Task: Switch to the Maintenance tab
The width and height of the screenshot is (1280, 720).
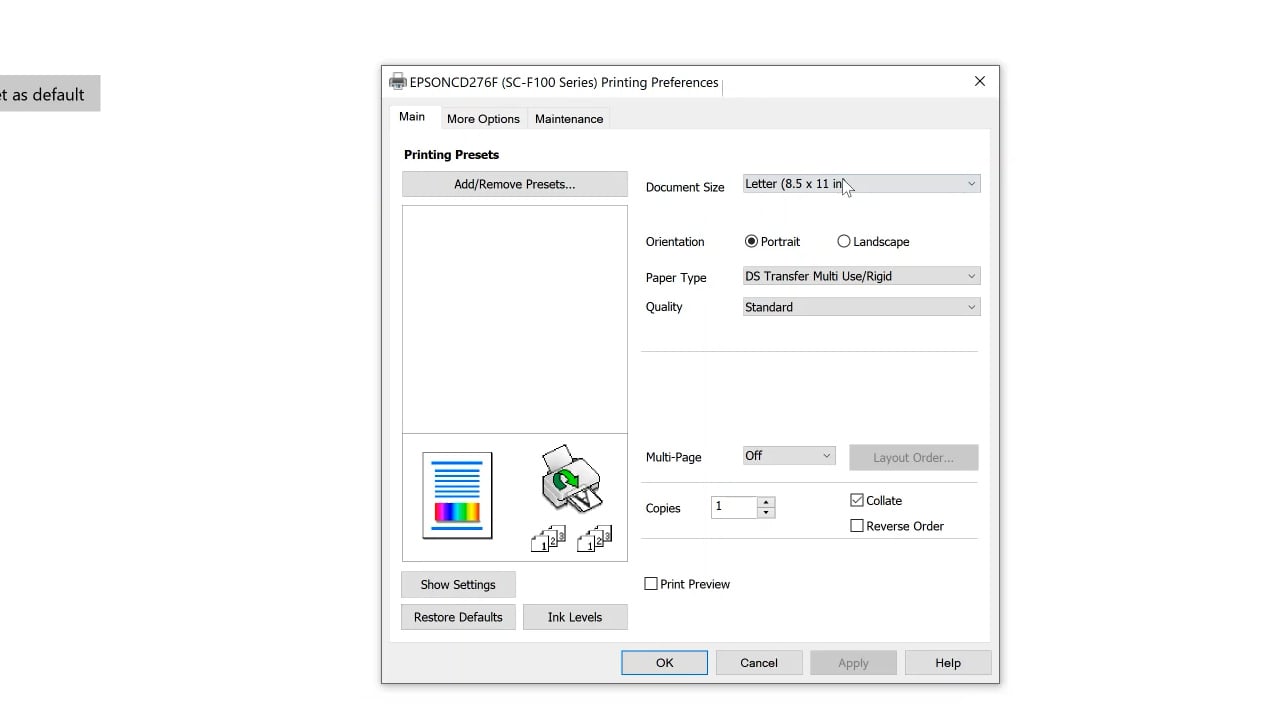Action: pos(569,119)
